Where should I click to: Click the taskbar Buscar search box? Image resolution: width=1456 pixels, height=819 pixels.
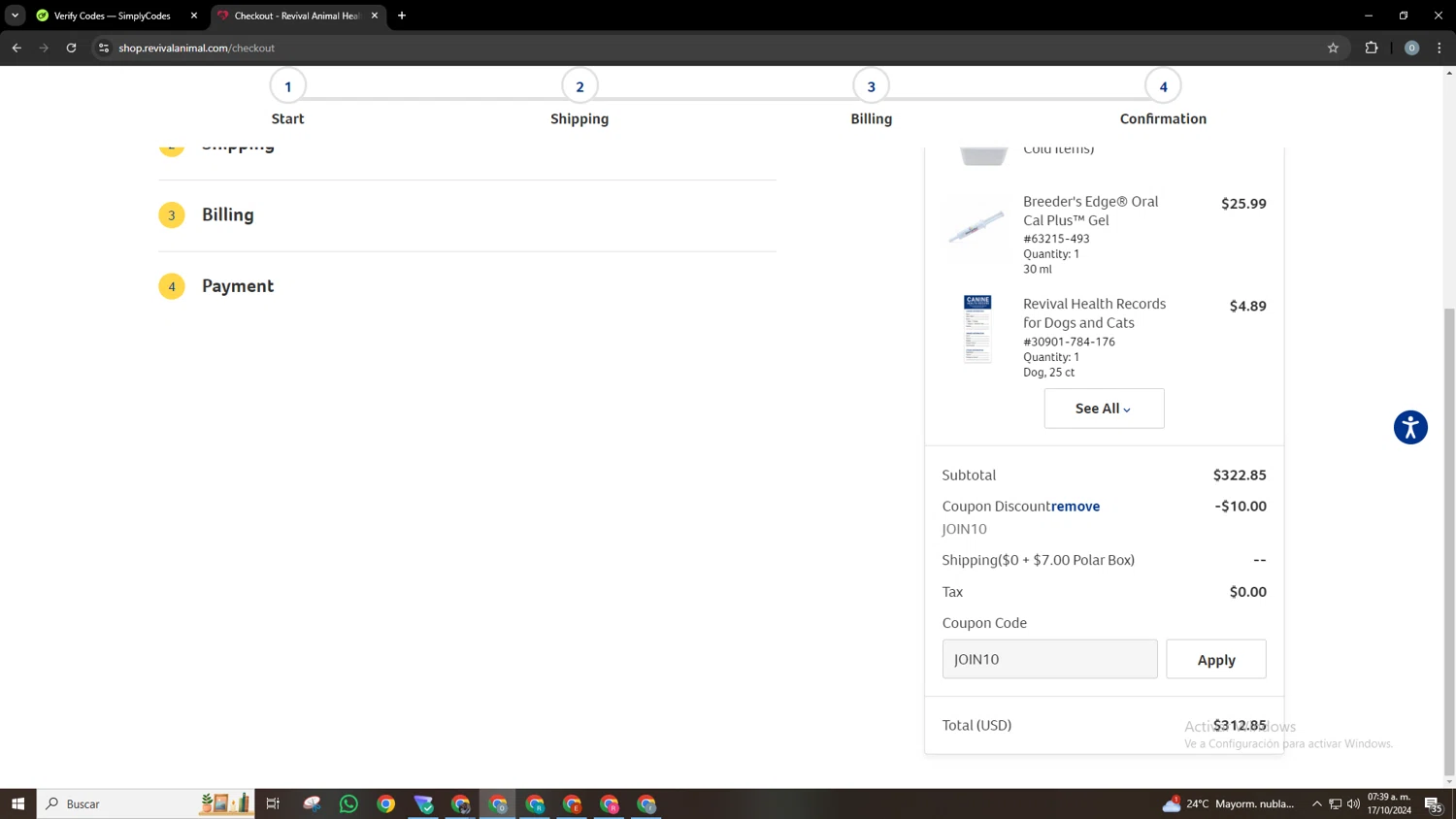146,803
